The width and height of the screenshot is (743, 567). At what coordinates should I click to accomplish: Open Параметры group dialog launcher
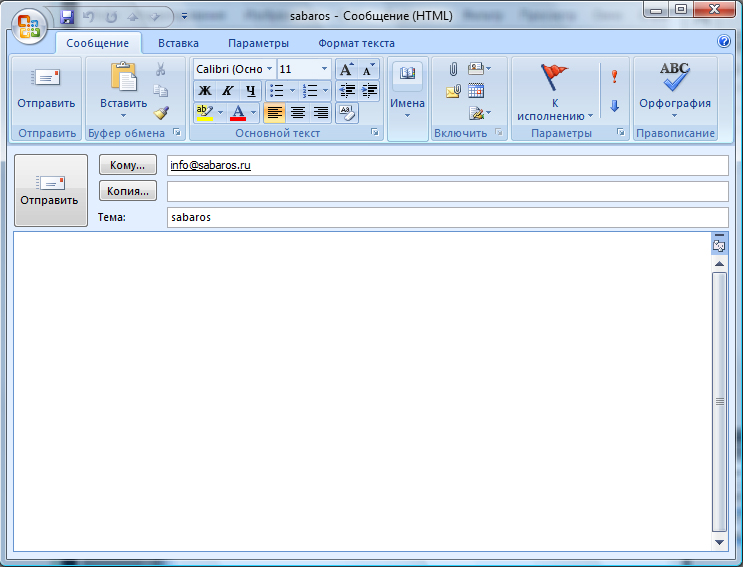point(620,132)
